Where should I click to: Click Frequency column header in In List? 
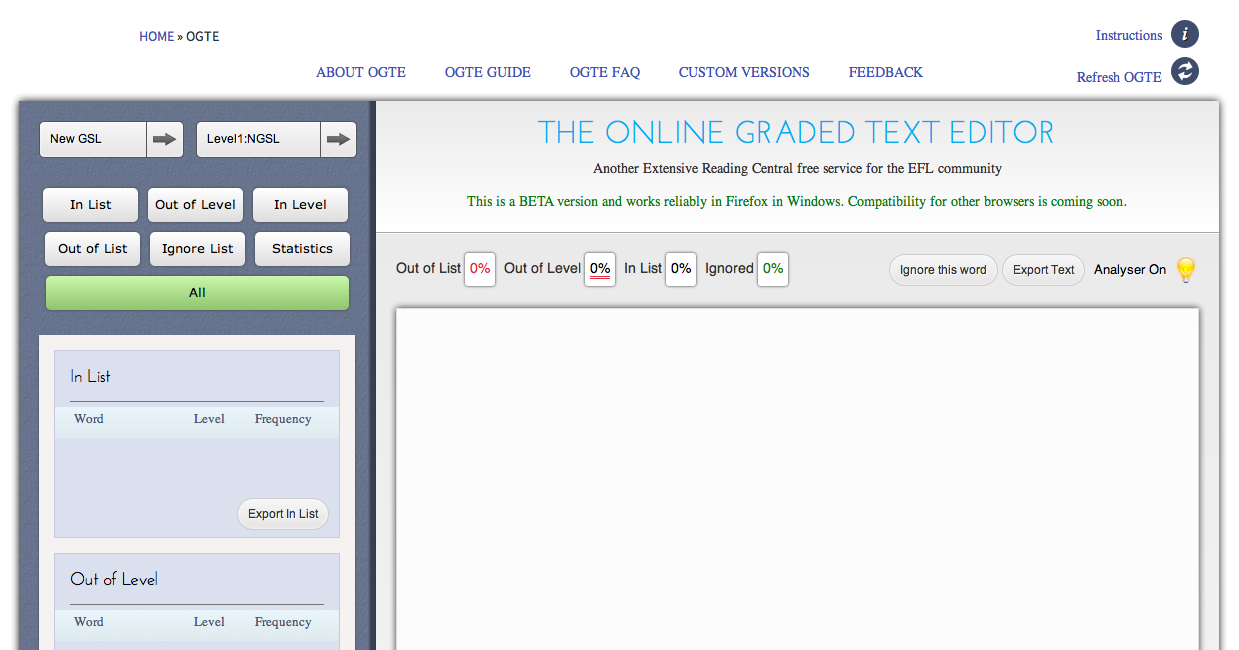(283, 419)
